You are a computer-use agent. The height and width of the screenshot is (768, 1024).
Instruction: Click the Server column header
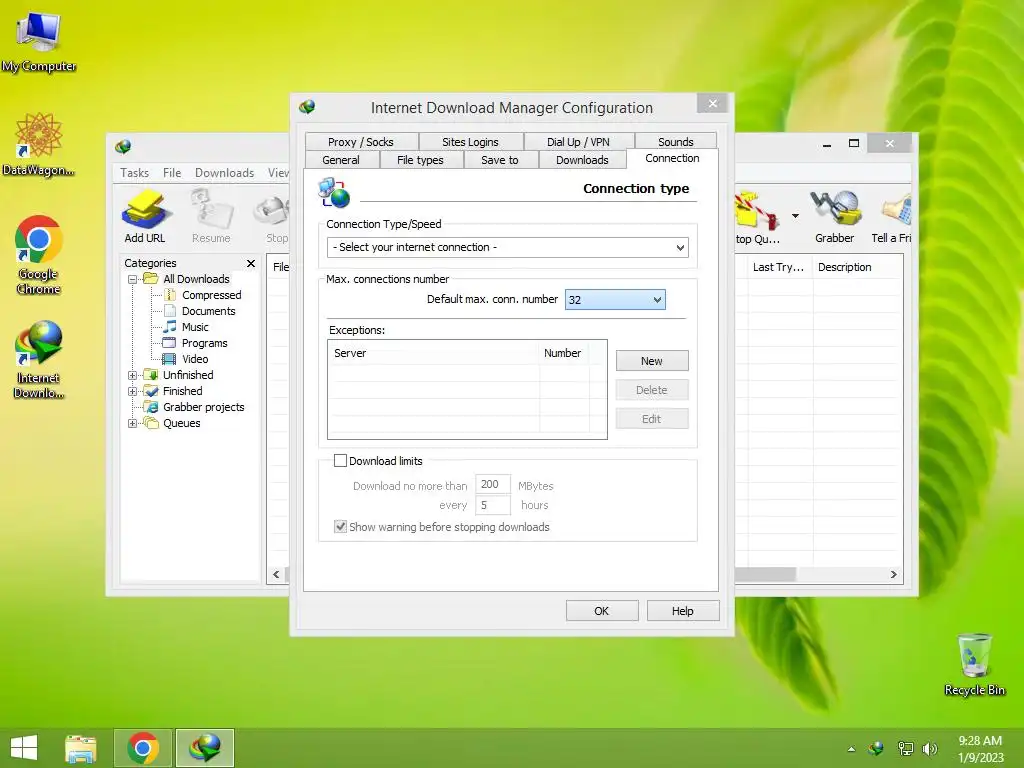[x=434, y=353]
